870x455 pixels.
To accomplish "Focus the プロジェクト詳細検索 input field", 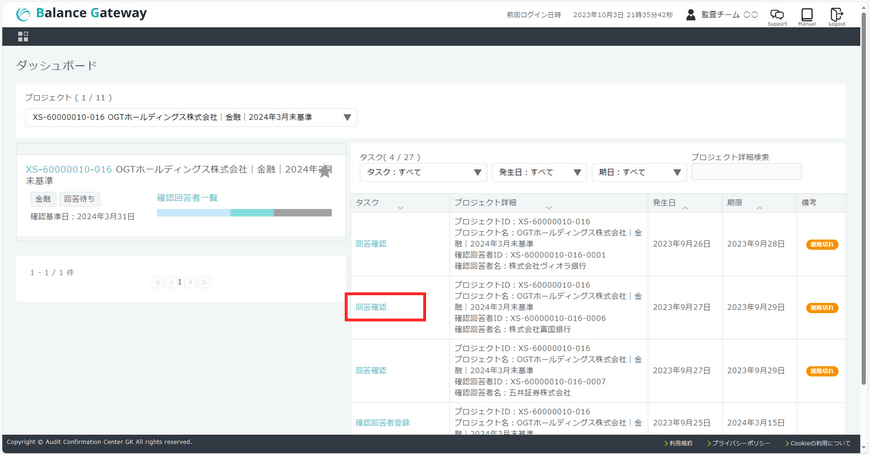I will coord(746,172).
